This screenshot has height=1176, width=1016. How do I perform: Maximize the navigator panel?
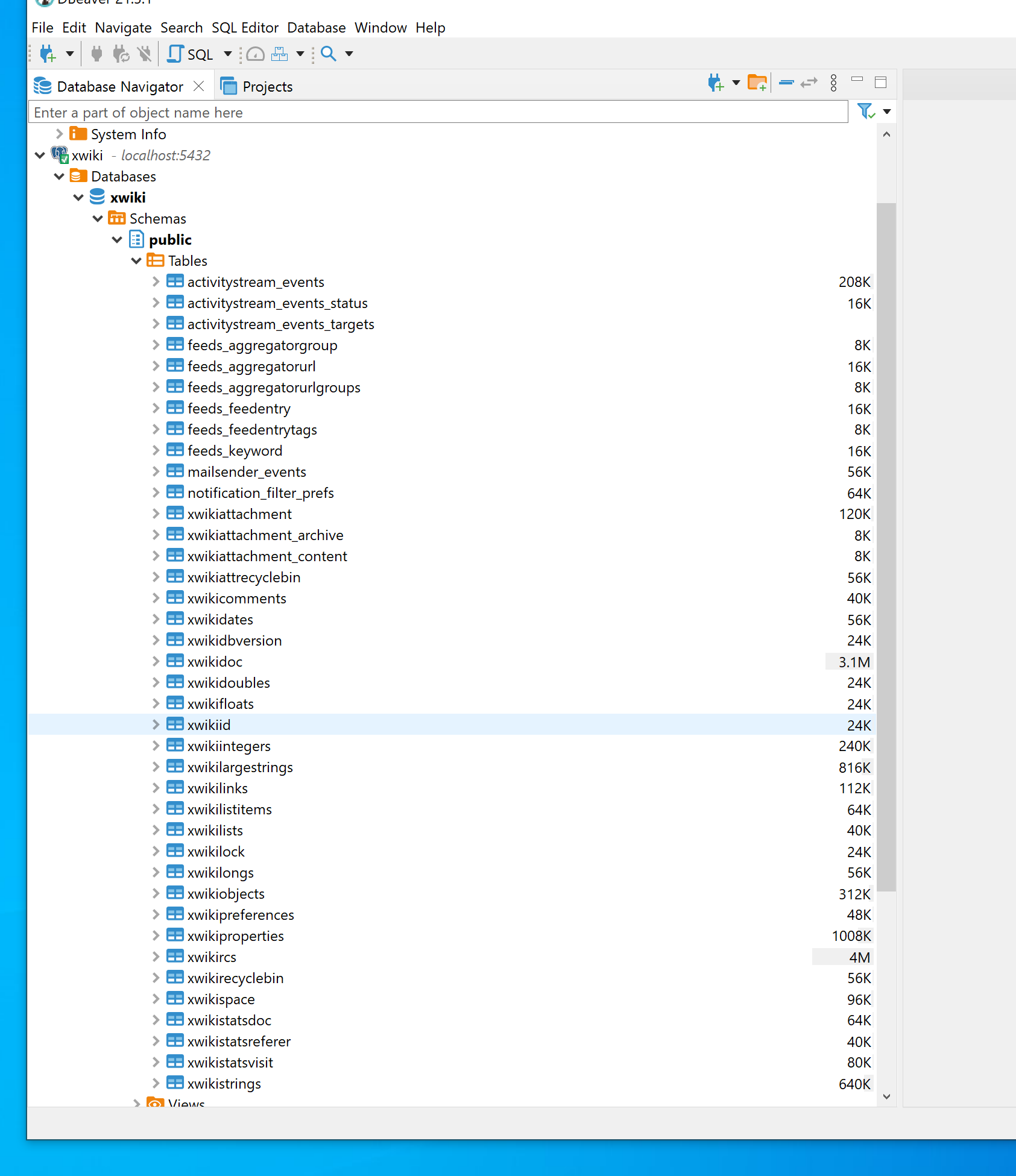[881, 83]
